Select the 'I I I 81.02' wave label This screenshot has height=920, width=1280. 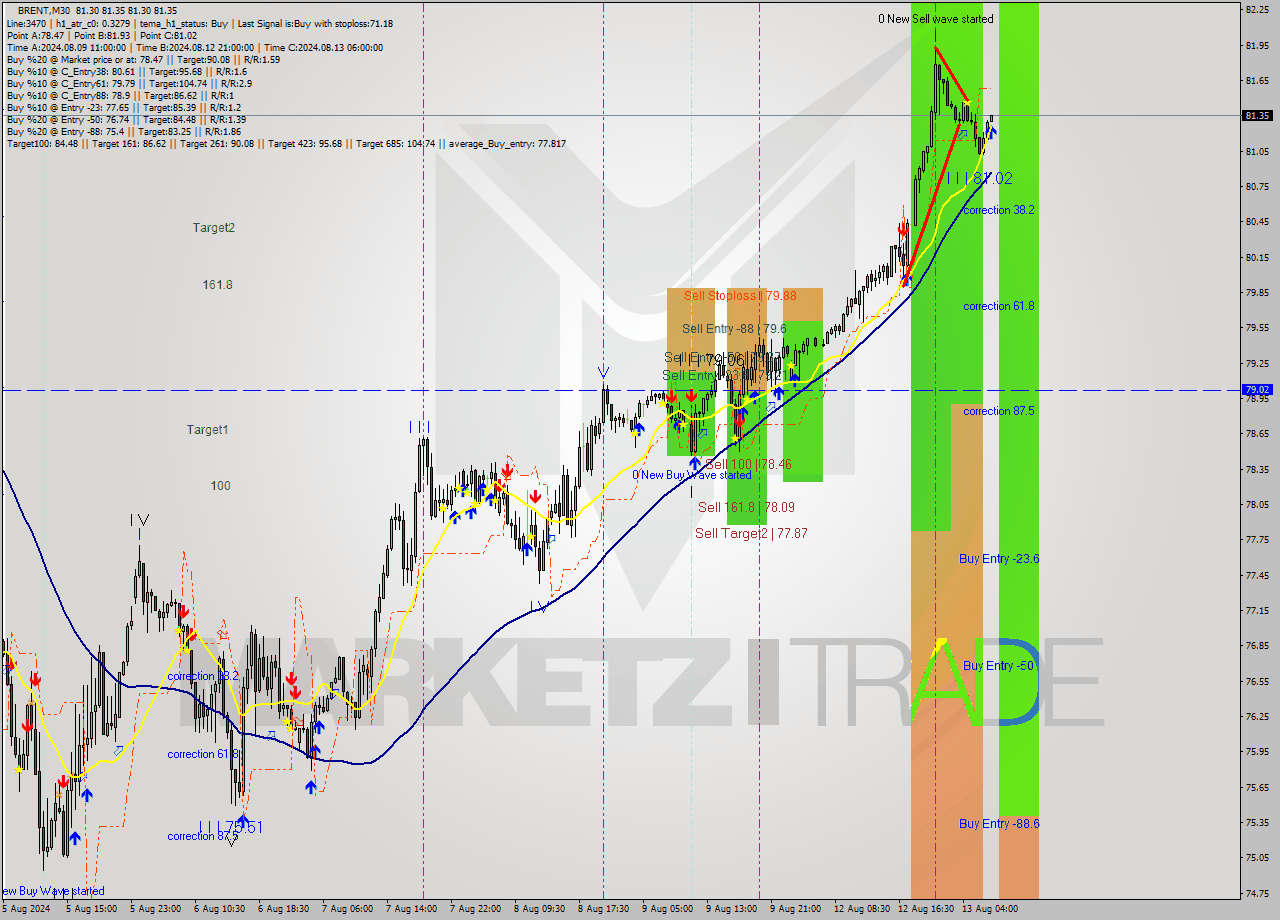pyautogui.click(x=979, y=179)
